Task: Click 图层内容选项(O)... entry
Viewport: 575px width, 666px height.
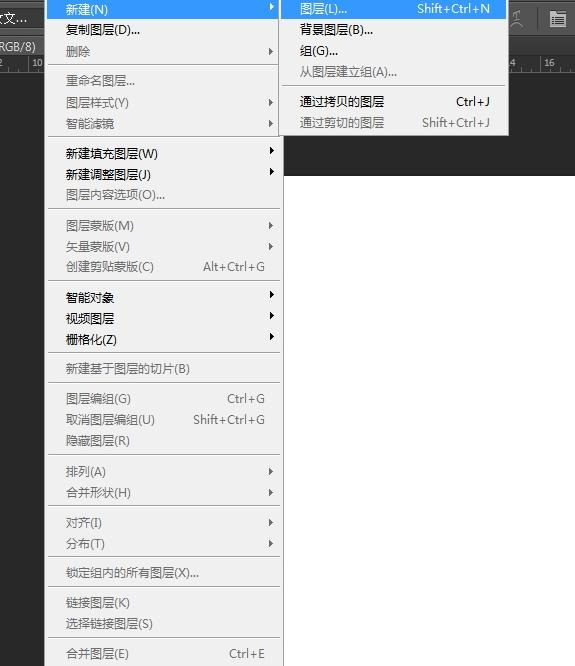Action: point(163,195)
